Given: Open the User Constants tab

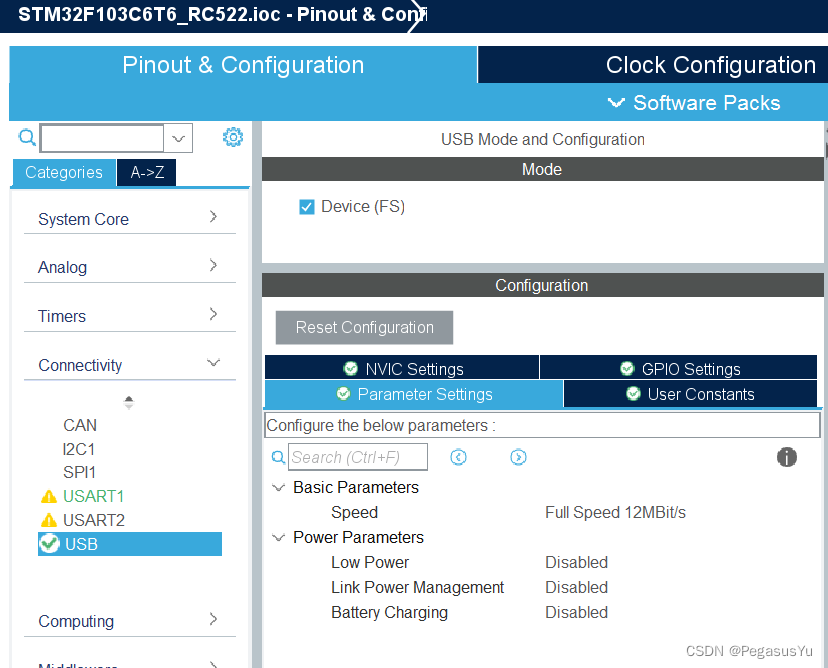Looking at the screenshot, I should pos(690,394).
